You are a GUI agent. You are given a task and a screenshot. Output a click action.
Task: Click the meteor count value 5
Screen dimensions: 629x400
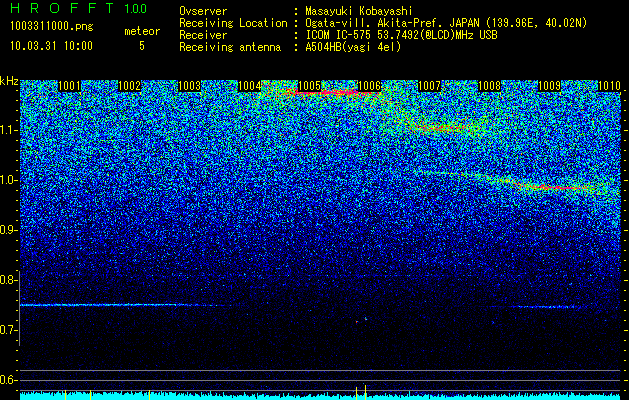click(x=142, y=46)
